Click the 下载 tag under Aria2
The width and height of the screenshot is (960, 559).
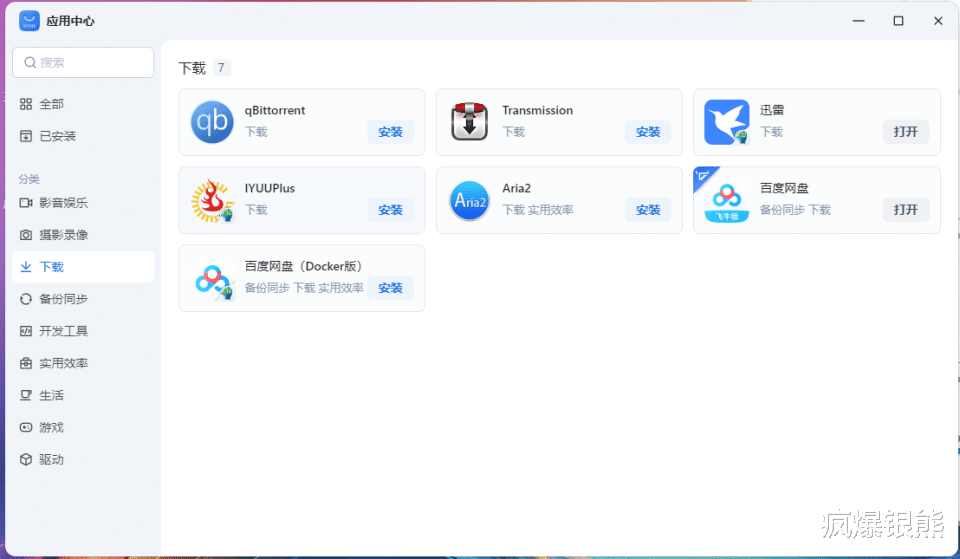(x=514, y=210)
